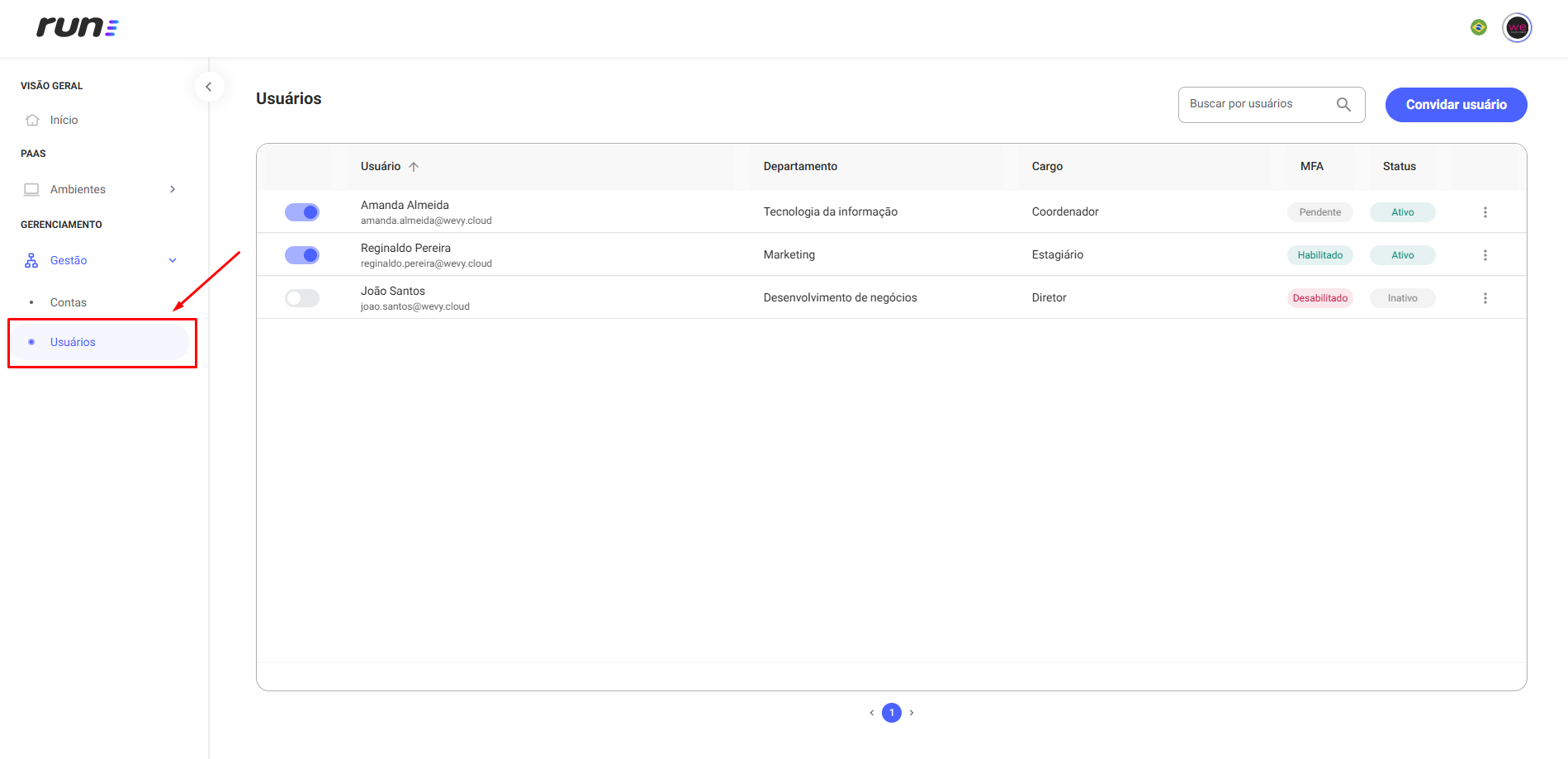This screenshot has width=1568, height=759.
Task: Collapse the sidebar with the chevron
Action: pos(209,87)
